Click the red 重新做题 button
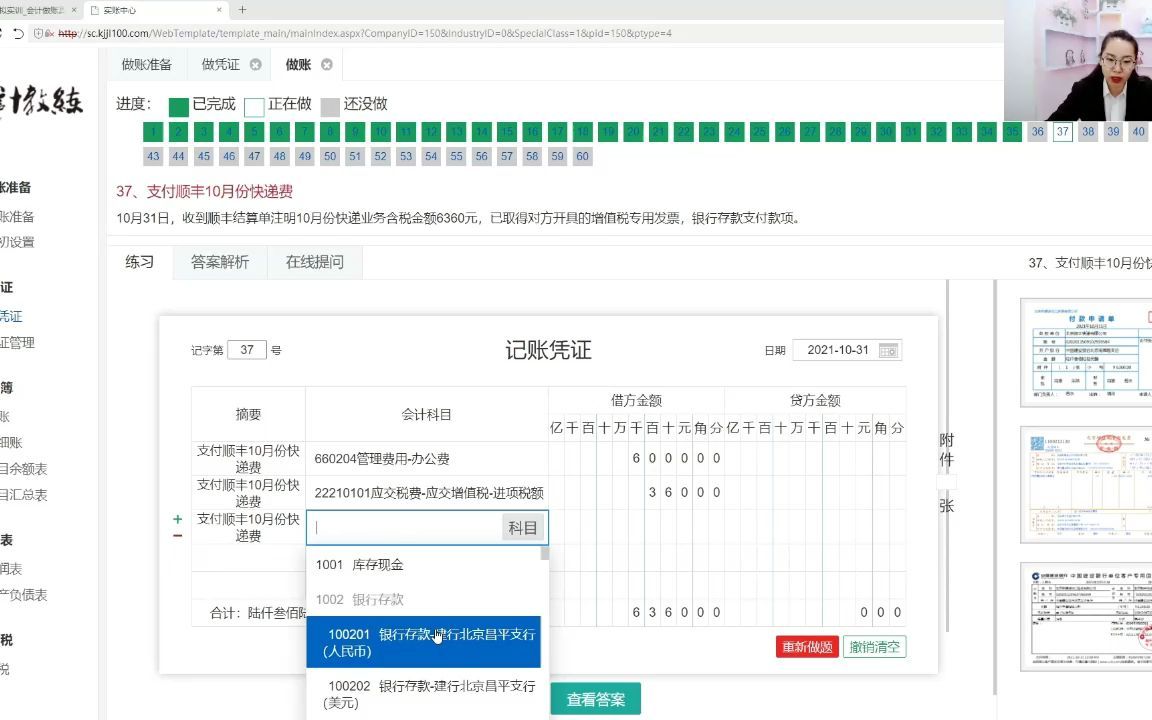Screen dimensions: 1152x720 click(x=807, y=647)
